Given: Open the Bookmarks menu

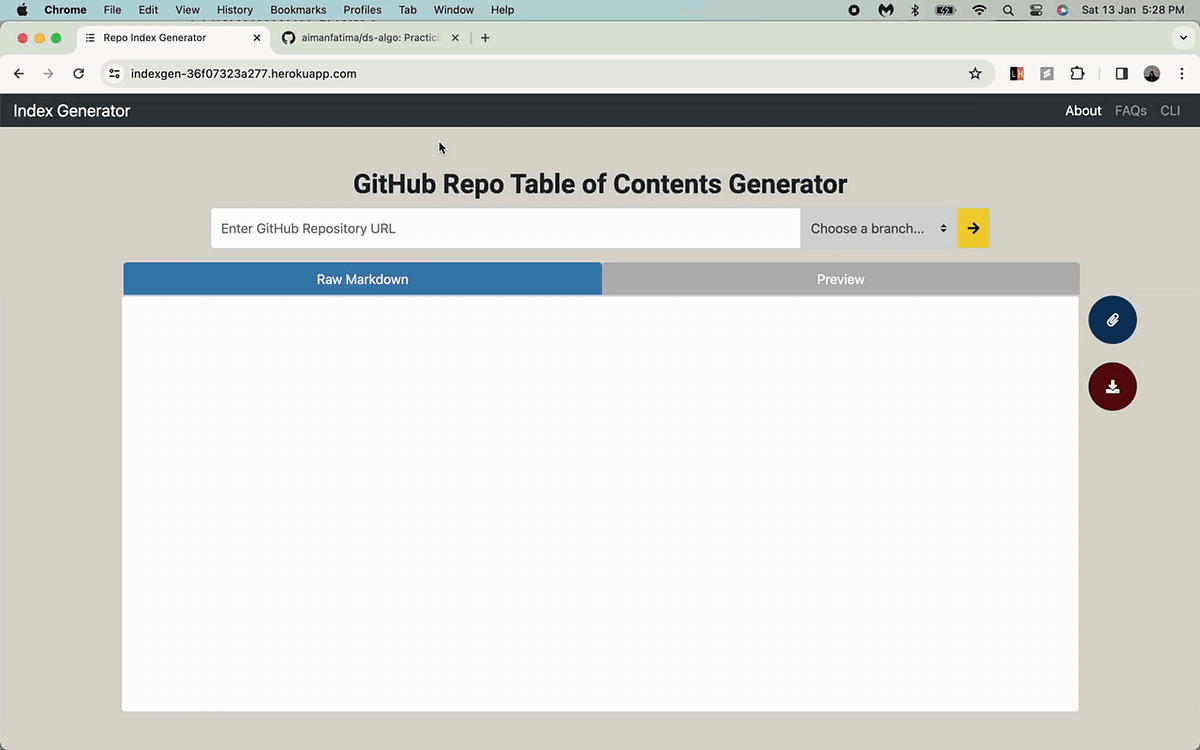Looking at the screenshot, I should pyautogui.click(x=298, y=10).
